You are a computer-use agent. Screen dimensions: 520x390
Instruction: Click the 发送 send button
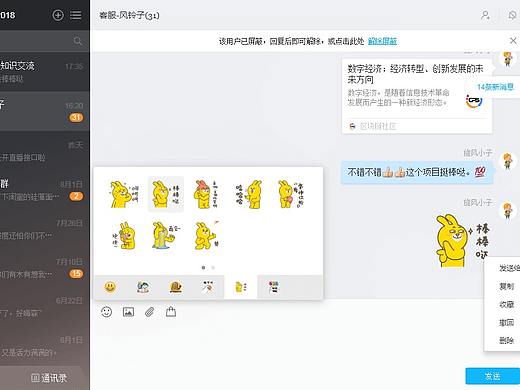[493, 376]
